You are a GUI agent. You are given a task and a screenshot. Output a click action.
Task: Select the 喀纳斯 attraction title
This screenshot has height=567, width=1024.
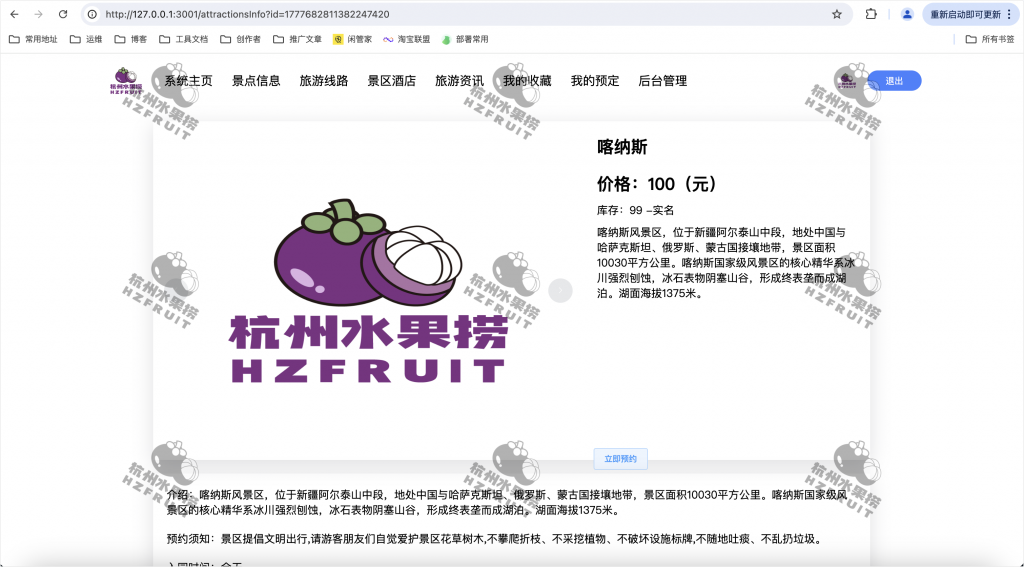click(x=622, y=147)
